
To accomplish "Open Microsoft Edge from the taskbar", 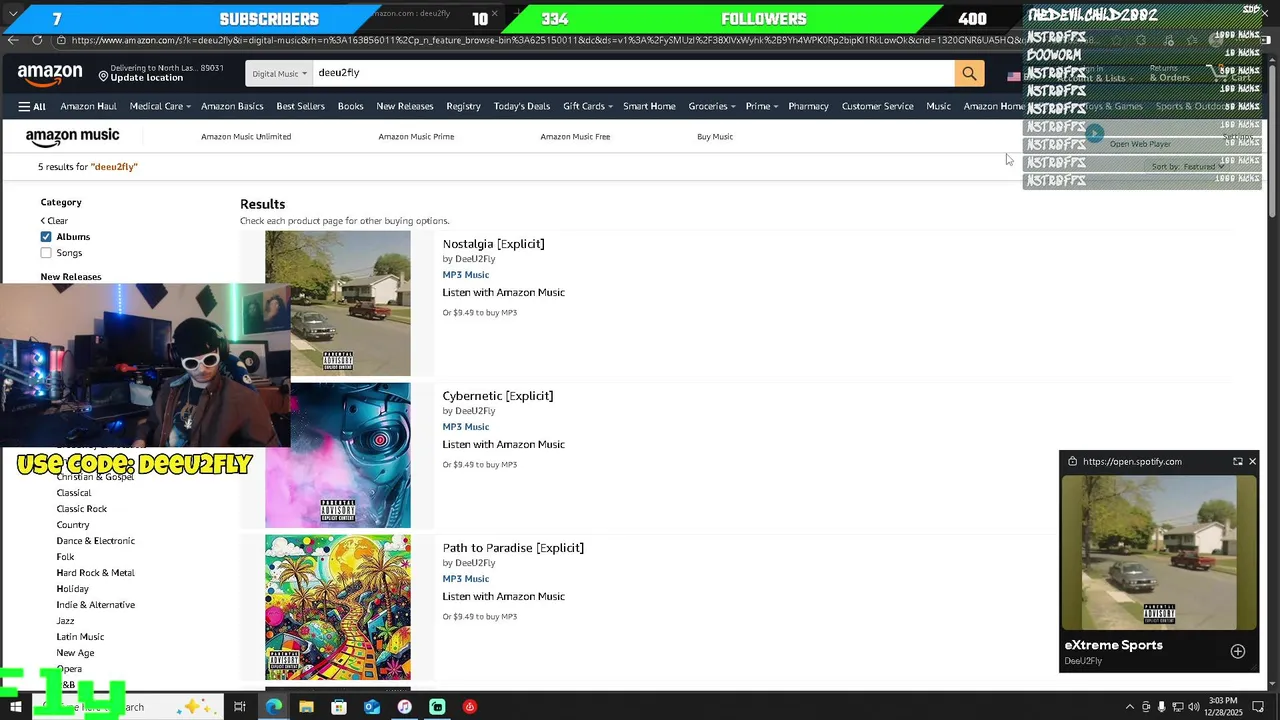I will point(274,707).
